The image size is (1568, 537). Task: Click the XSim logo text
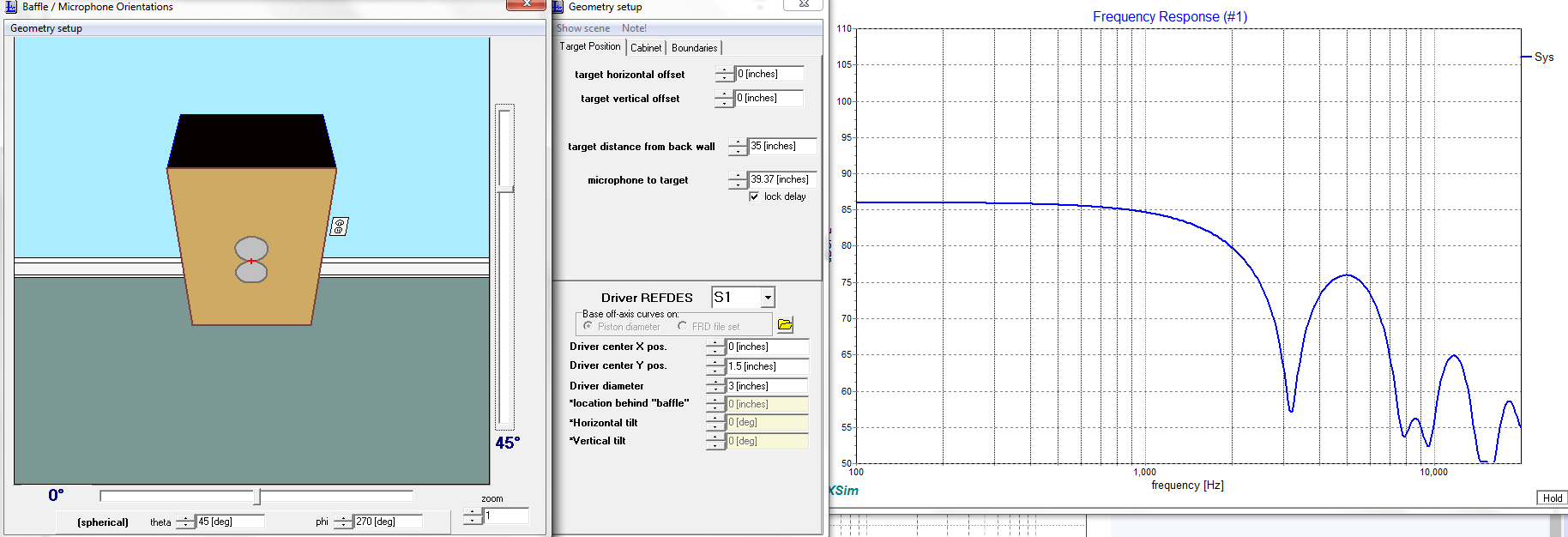click(844, 491)
